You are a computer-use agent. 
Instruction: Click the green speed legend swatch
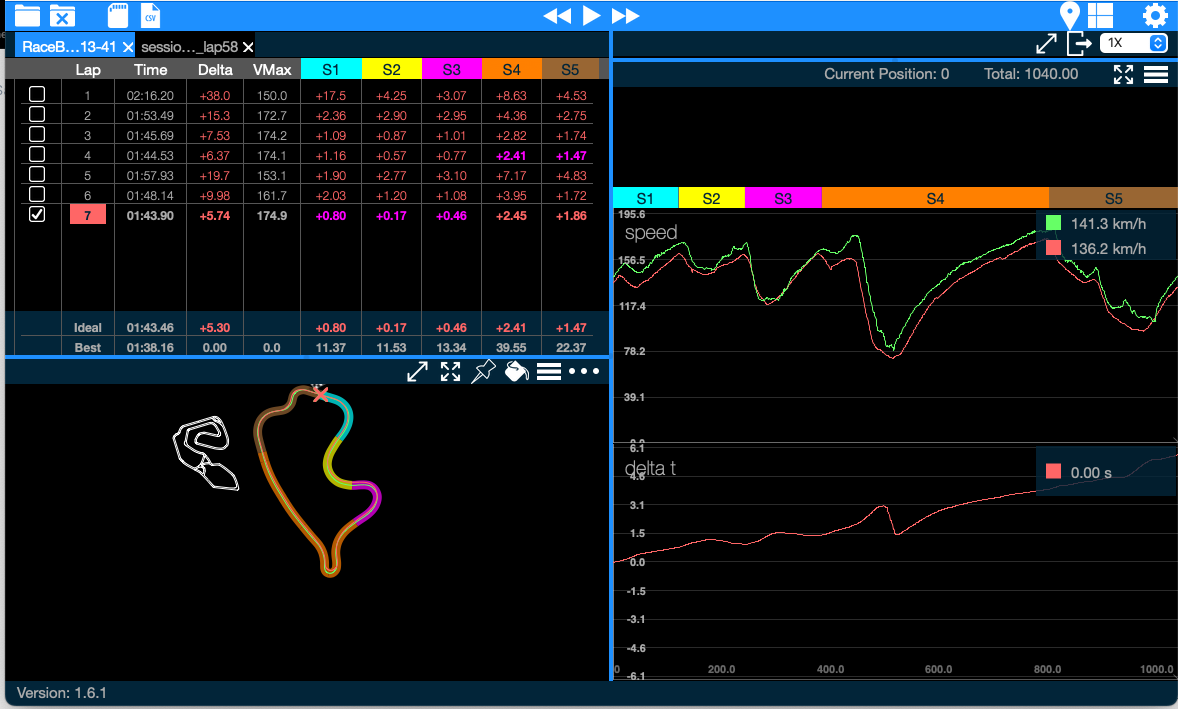pos(1053,223)
